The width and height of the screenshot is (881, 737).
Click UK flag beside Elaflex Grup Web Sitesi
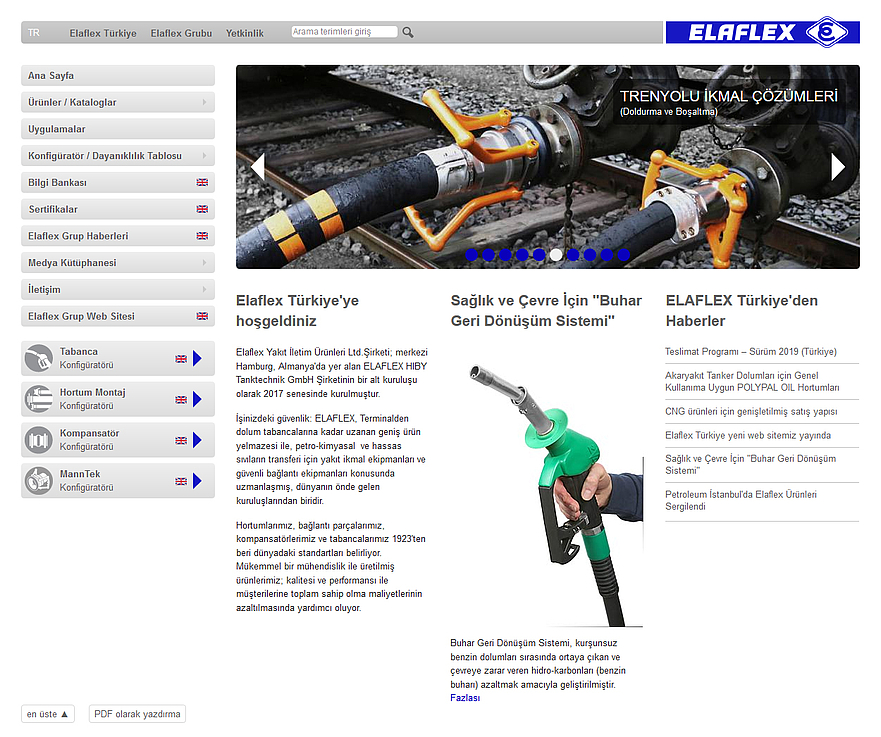click(x=202, y=316)
